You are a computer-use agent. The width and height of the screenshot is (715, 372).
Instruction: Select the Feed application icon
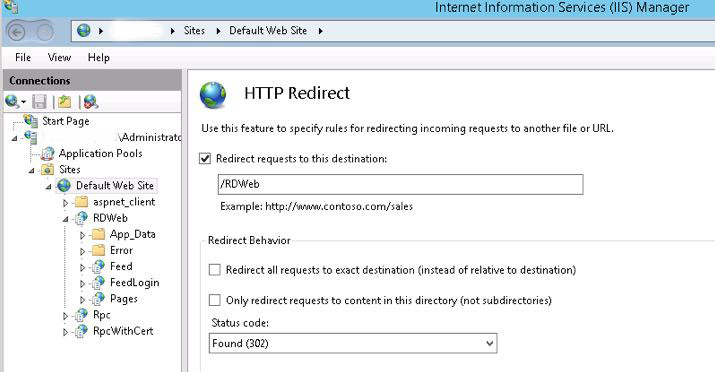[x=98, y=267]
